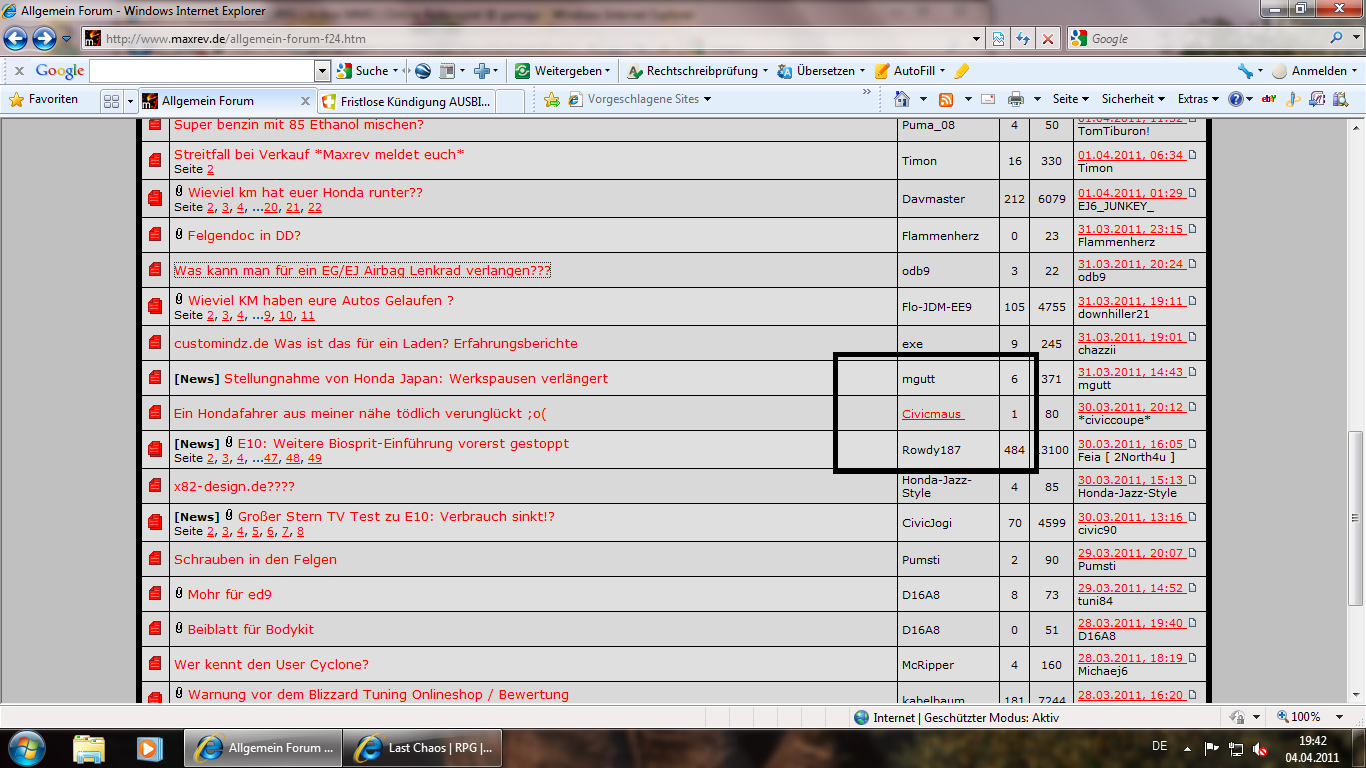Click the browser Back arrow button
Screen dimensions: 1366x768
pyautogui.click(x=17, y=38)
